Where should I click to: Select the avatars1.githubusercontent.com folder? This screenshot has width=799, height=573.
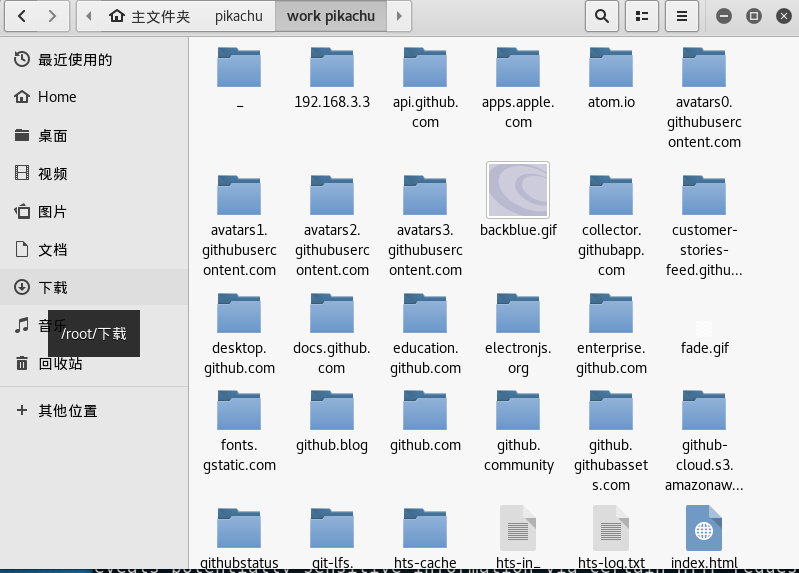point(239,225)
